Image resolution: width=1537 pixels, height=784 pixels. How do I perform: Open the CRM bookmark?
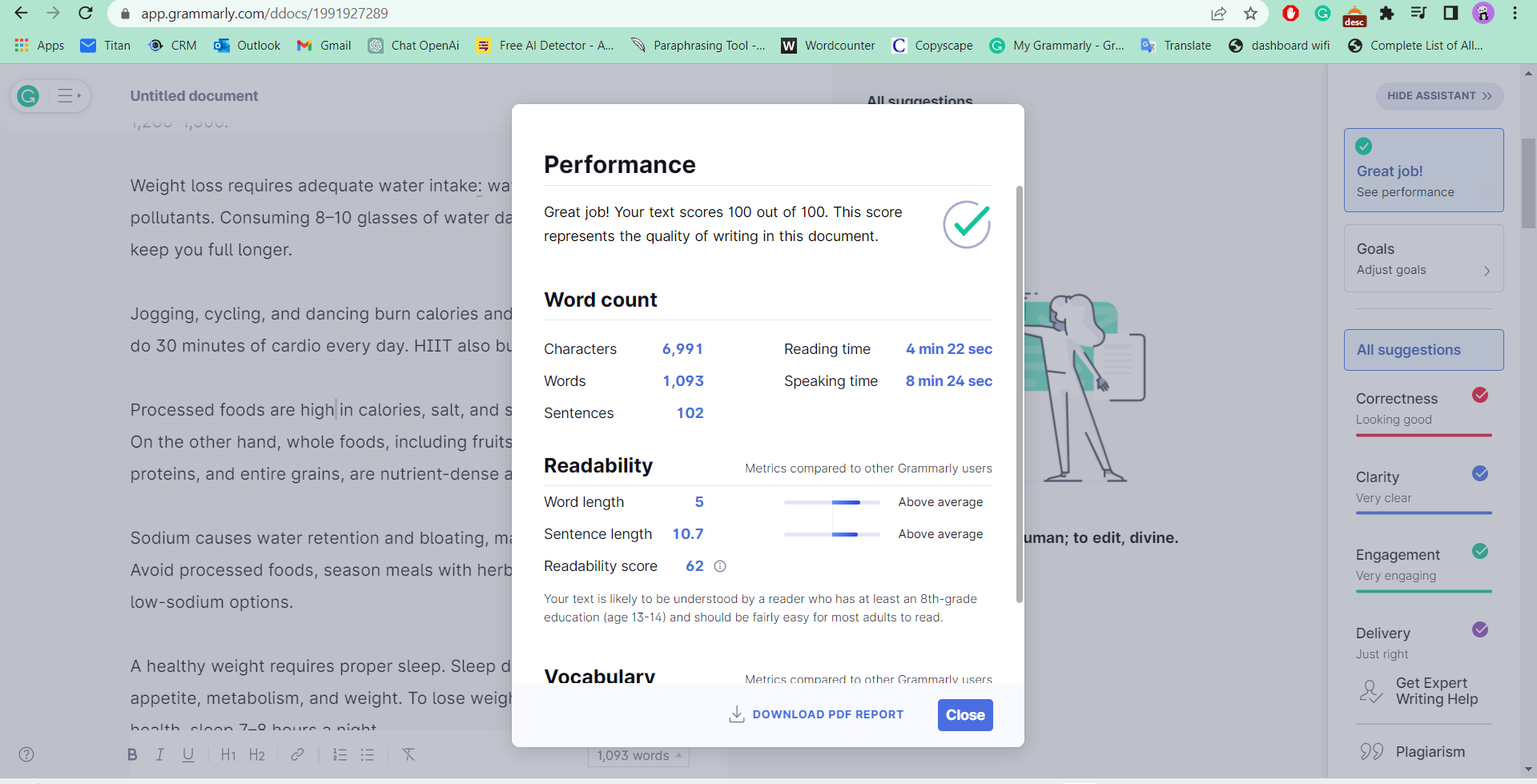click(172, 46)
